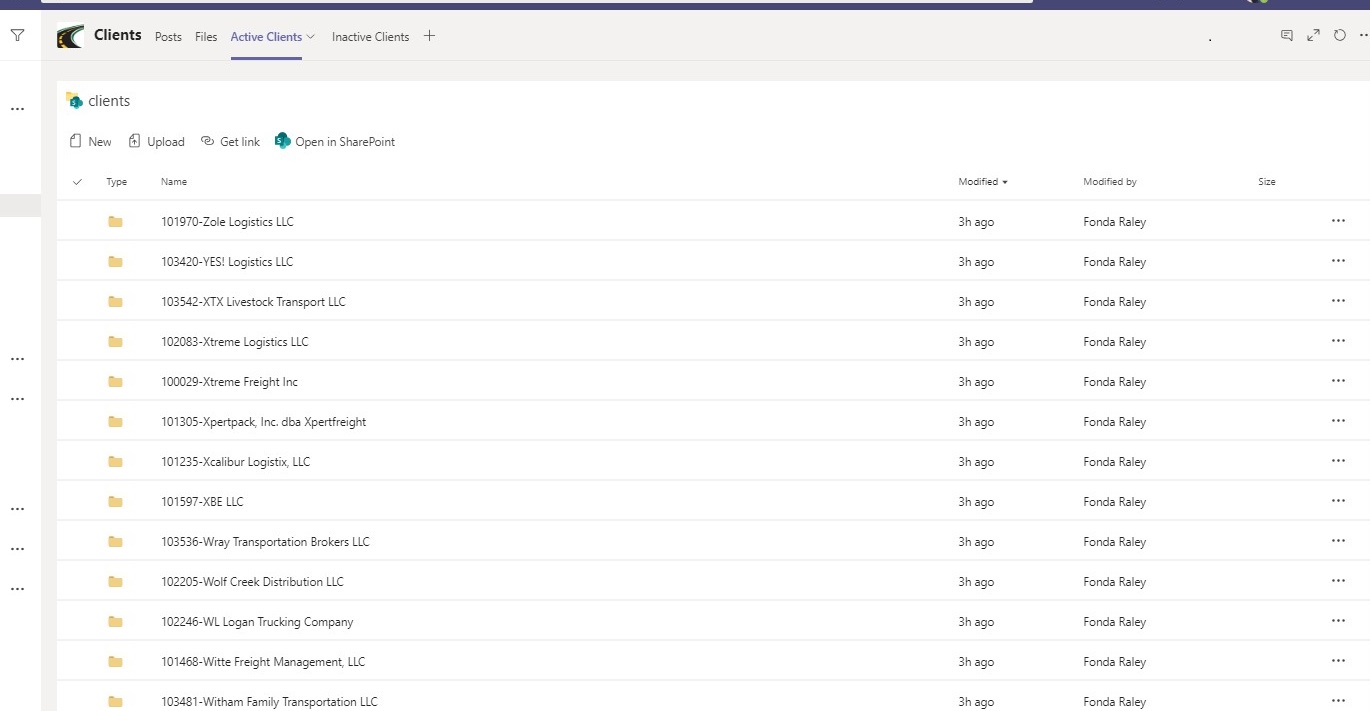The width and height of the screenshot is (1370, 711).
Task: Open the 101970-Zole Logistics LLC folder
Action: click(227, 221)
